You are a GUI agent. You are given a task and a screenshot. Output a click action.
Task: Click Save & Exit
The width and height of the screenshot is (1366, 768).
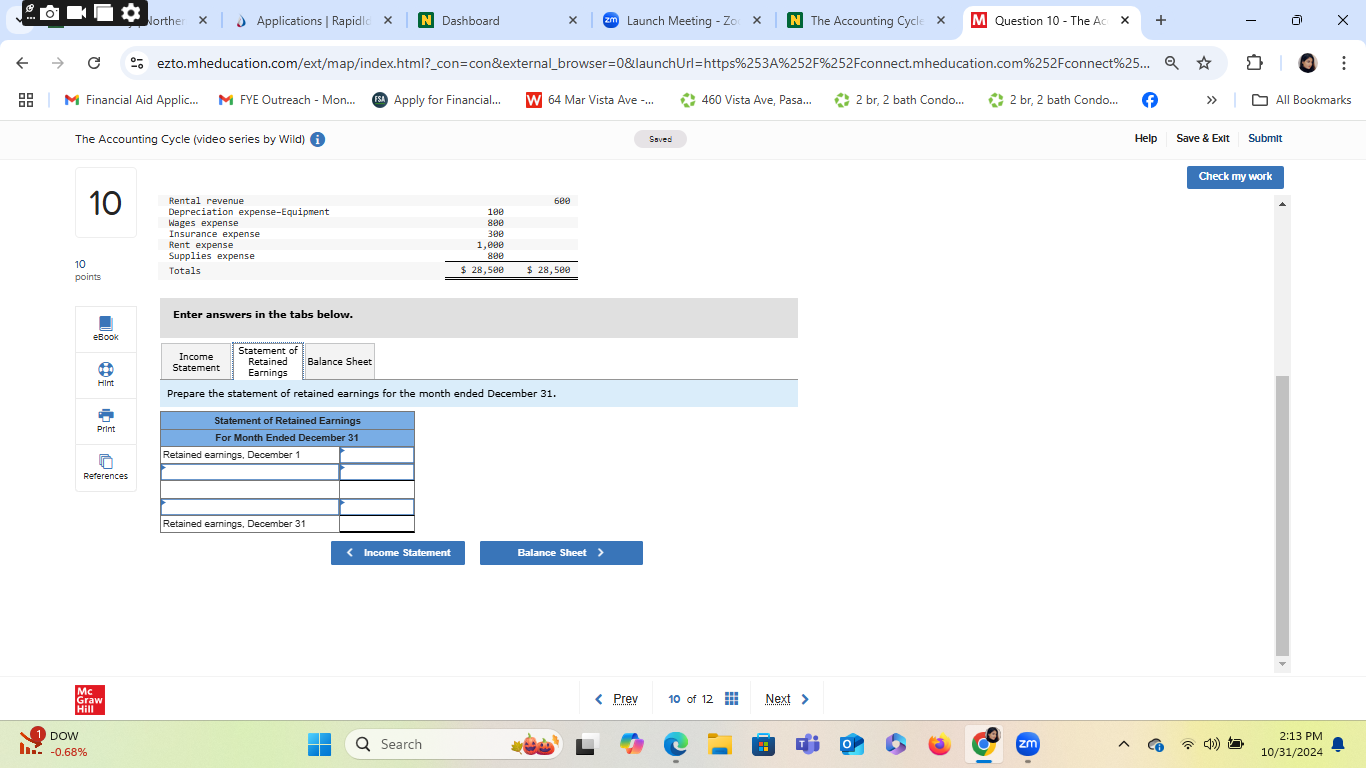click(1202, 138)
